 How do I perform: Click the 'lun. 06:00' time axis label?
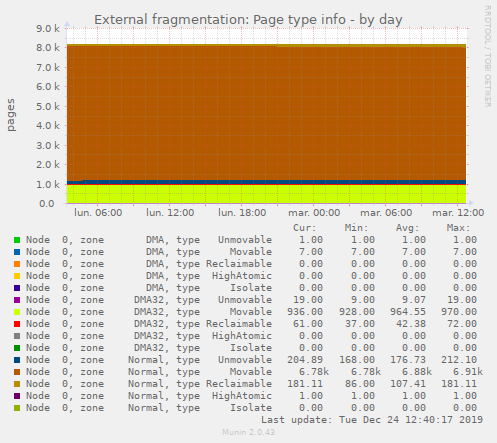[98, 213]
